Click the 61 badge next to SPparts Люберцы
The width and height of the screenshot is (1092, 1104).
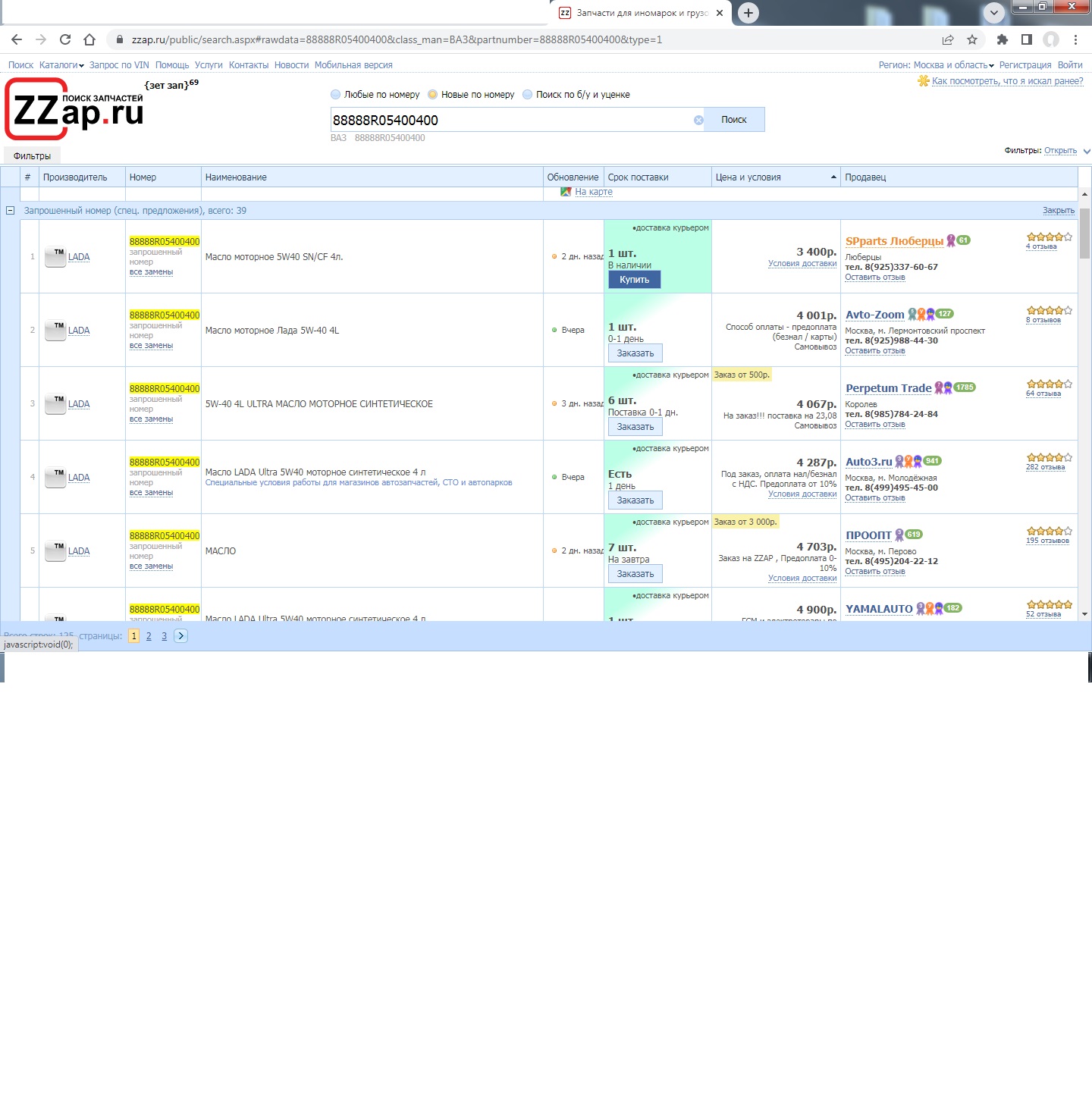tap(963, 240)
